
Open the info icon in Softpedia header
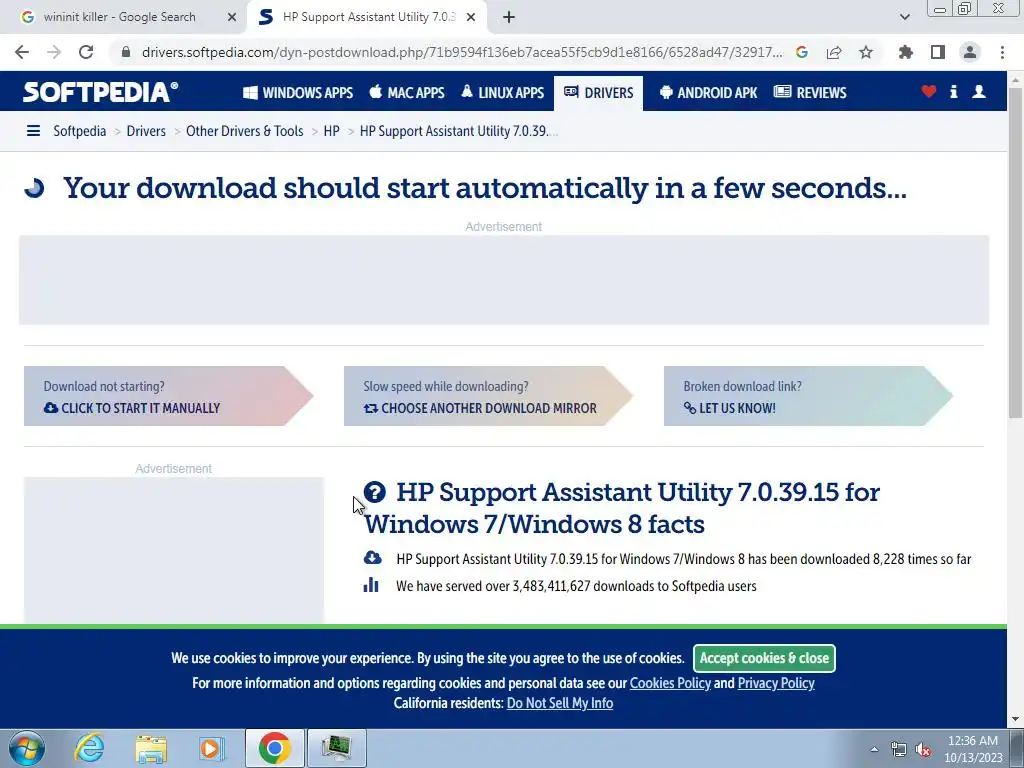[x=953, y=91]
